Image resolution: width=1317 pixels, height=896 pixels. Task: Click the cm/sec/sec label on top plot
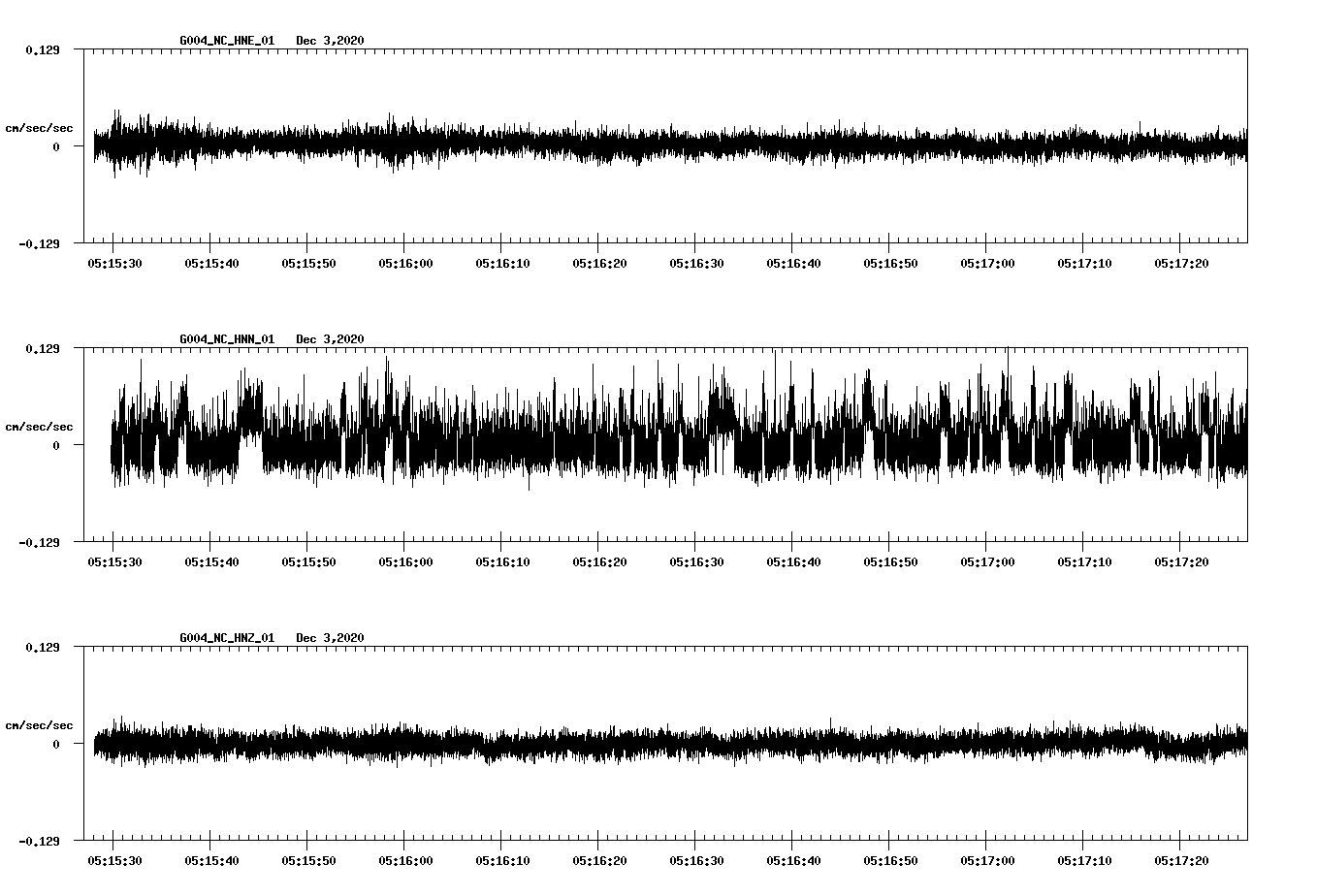[x=39, y=127]
